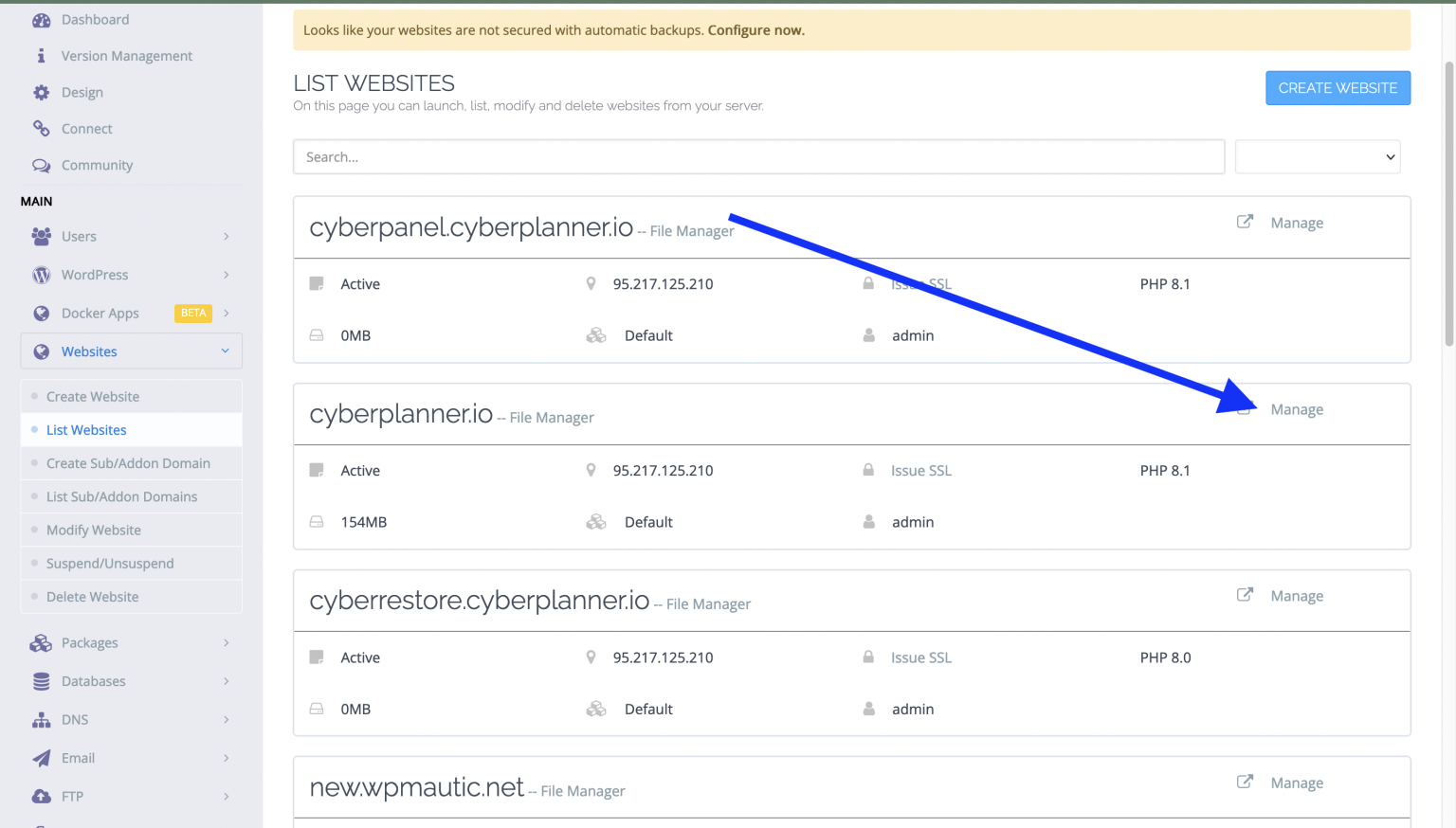Click the CREATE WEBSITE button

coord(1338,87)
